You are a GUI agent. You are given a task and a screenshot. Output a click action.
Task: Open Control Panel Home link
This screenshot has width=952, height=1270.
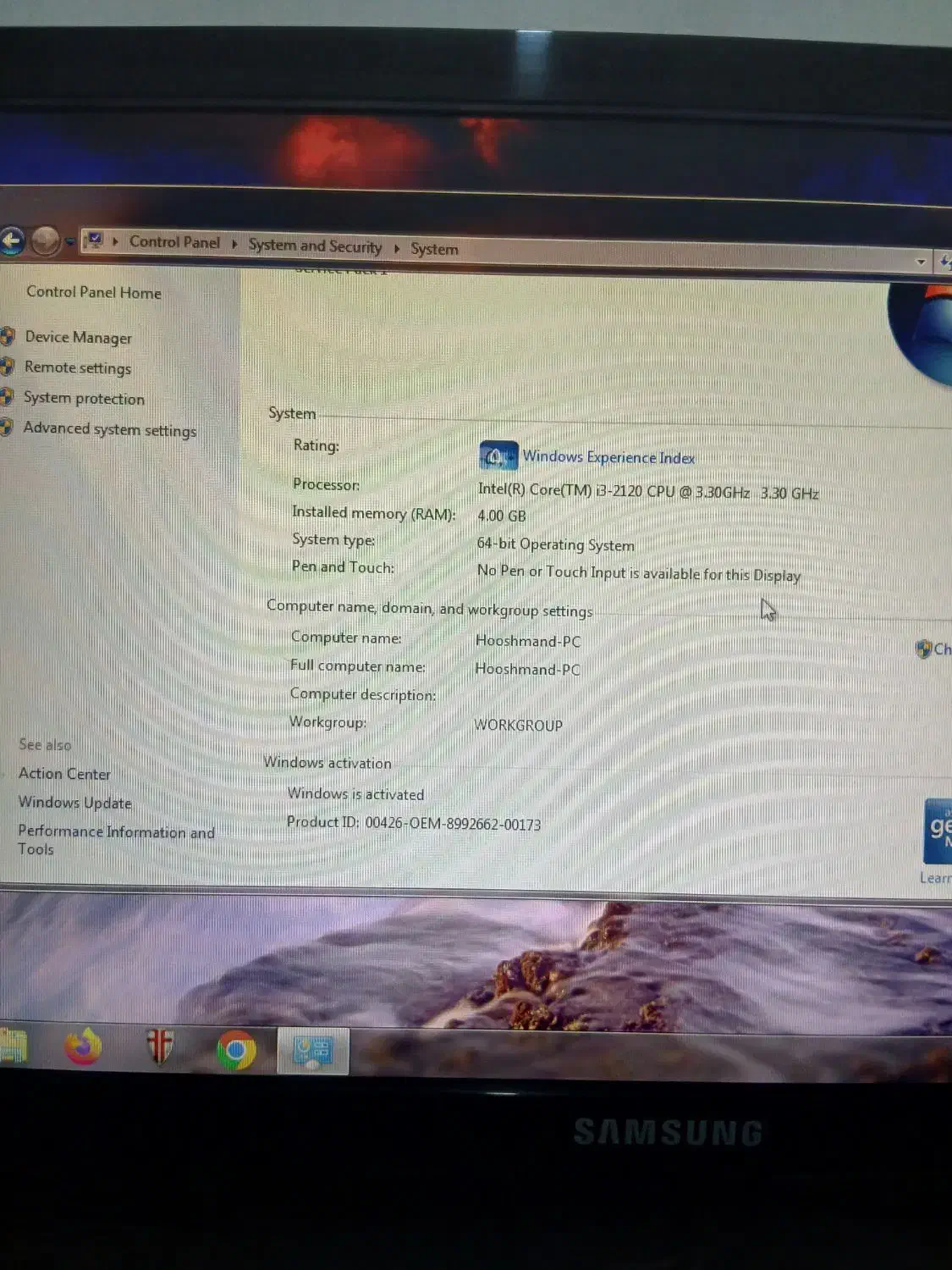[94, 292]
